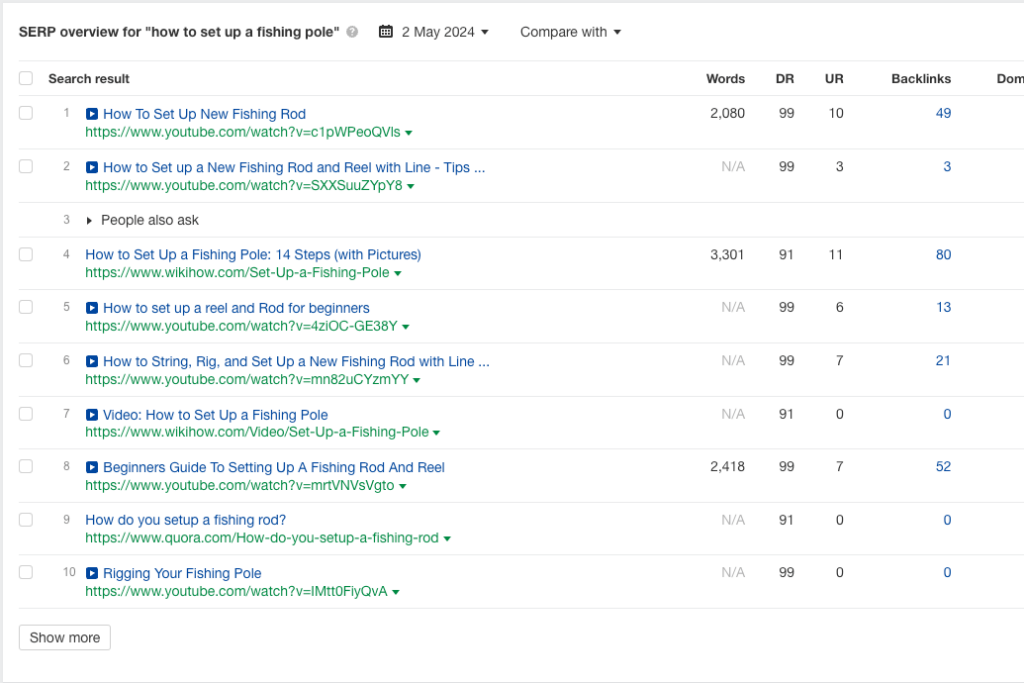Click the Show more button
The height and width of the screenshot is (683, 1024).
(65, 638)
